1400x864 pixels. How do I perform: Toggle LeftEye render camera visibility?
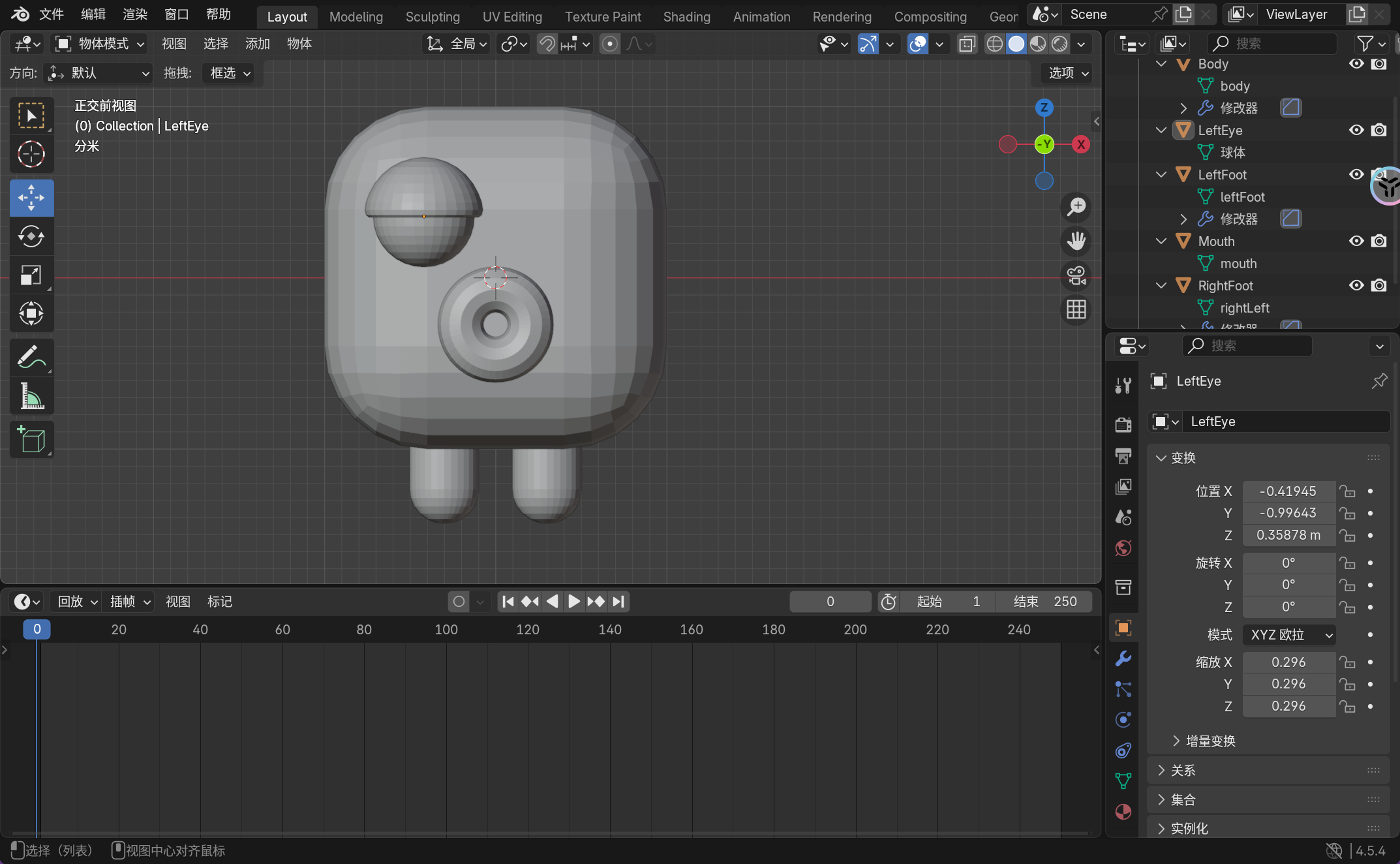[1378, 130]
